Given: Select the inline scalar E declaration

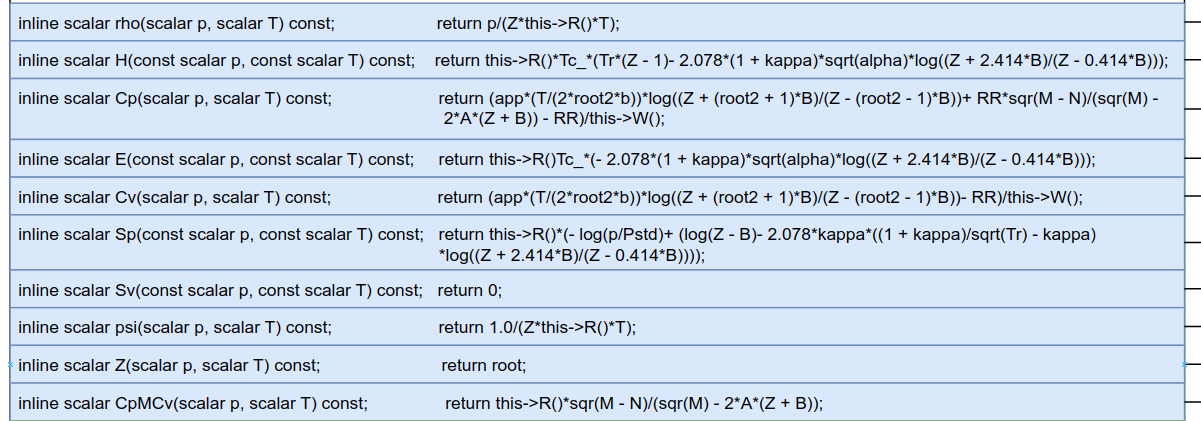Looking at the screenshot, I should [216, 159].
